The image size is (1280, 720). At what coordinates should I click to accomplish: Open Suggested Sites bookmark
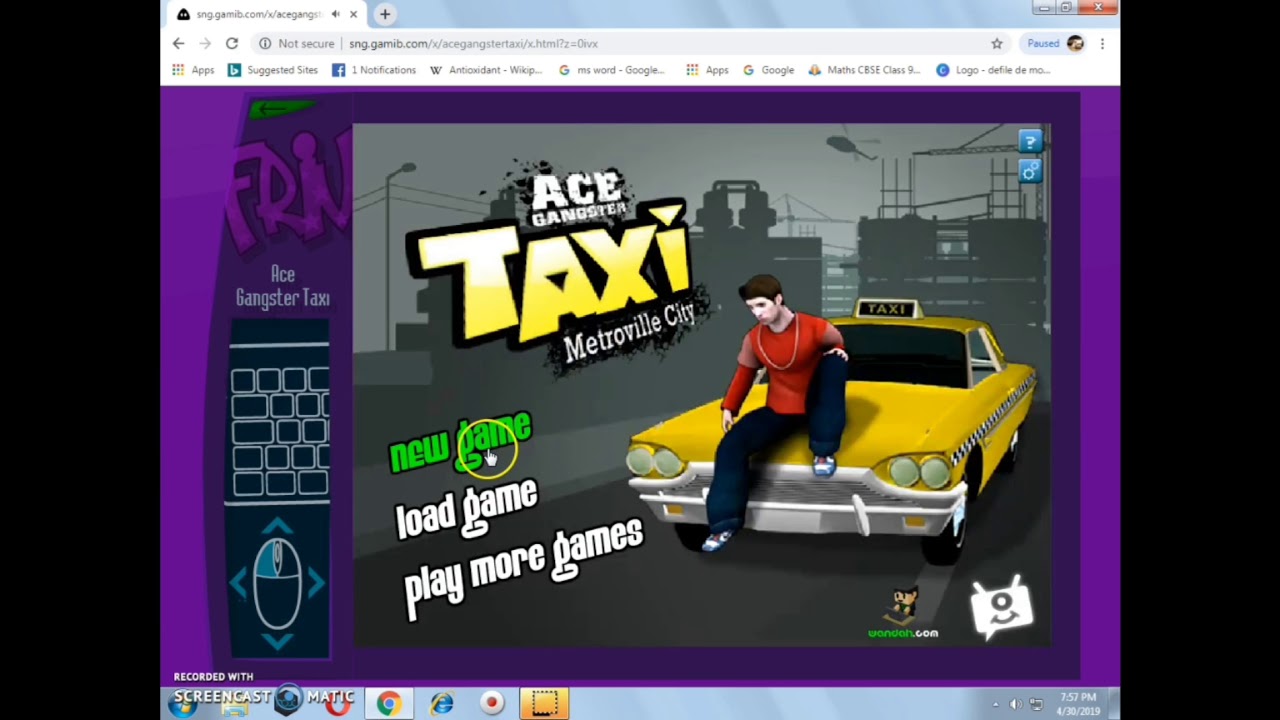coord(273,70)
